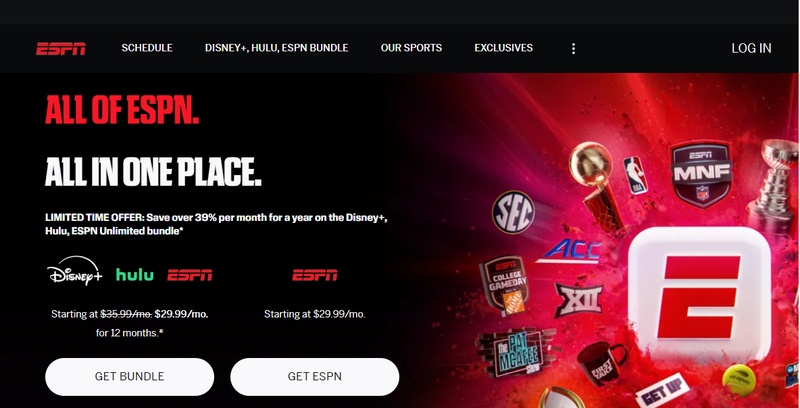The width and height of the screenshot is (800, 408).
Task: Click the SEC conference logo
Action: click(513, 212)
